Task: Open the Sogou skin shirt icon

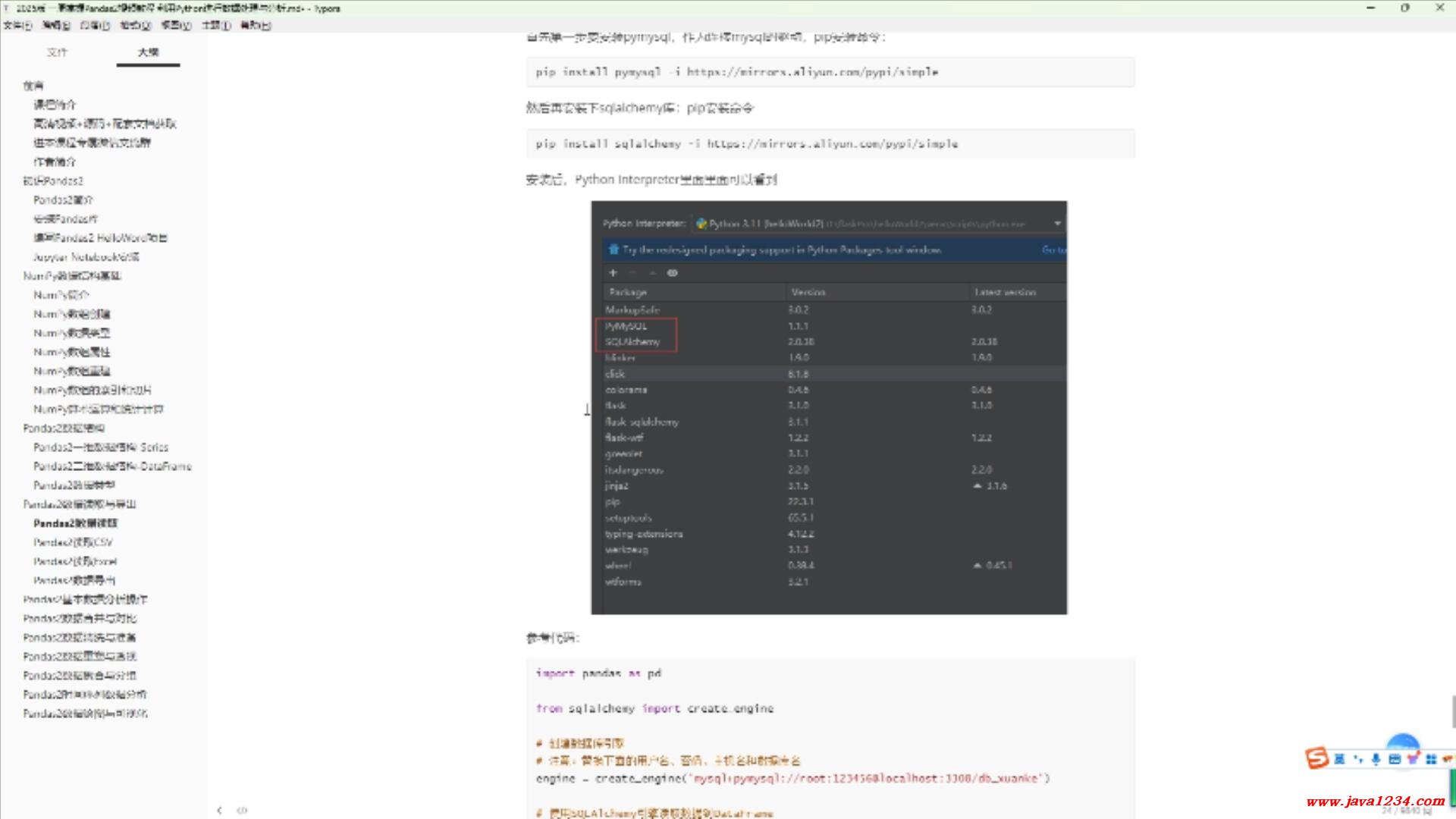Action: 1413,758
